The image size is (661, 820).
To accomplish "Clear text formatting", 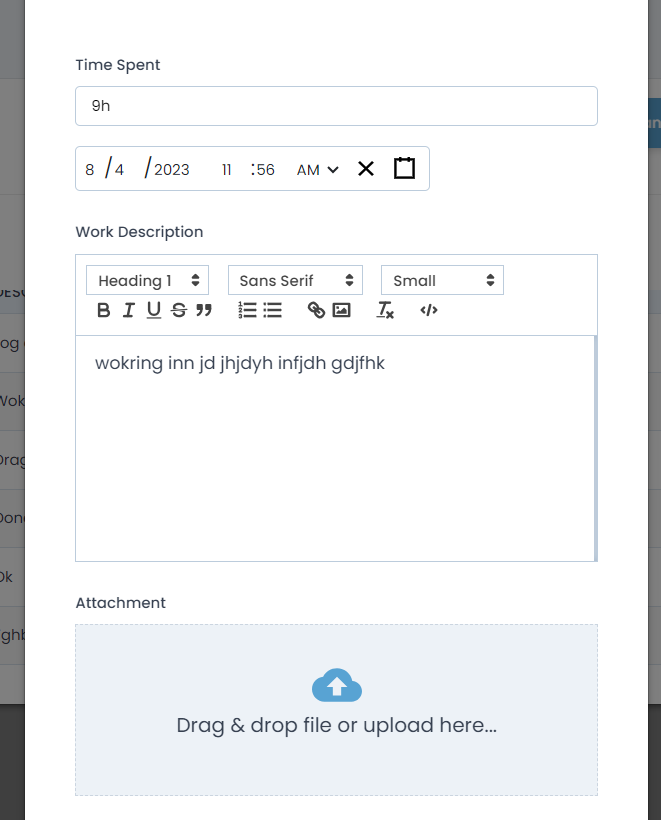I will (x=385, y=311).
